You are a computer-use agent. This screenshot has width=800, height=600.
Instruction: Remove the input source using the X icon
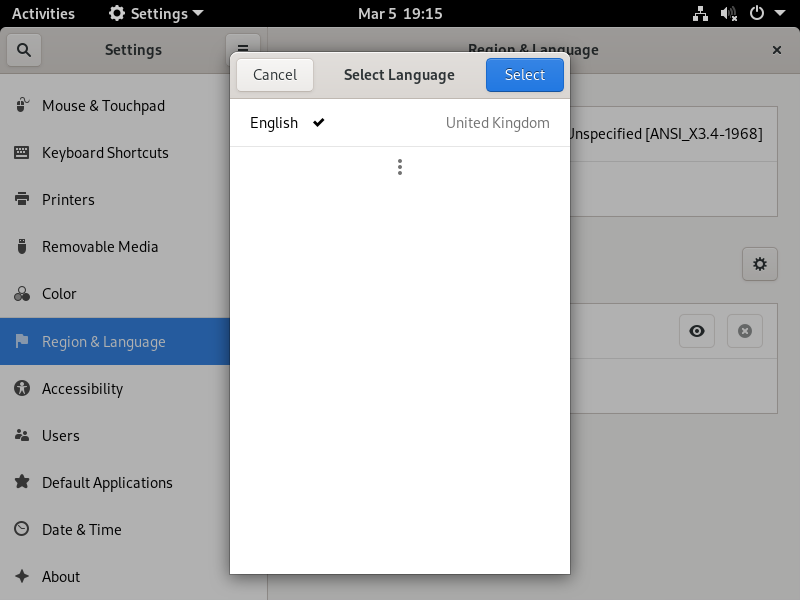(745, 331)
